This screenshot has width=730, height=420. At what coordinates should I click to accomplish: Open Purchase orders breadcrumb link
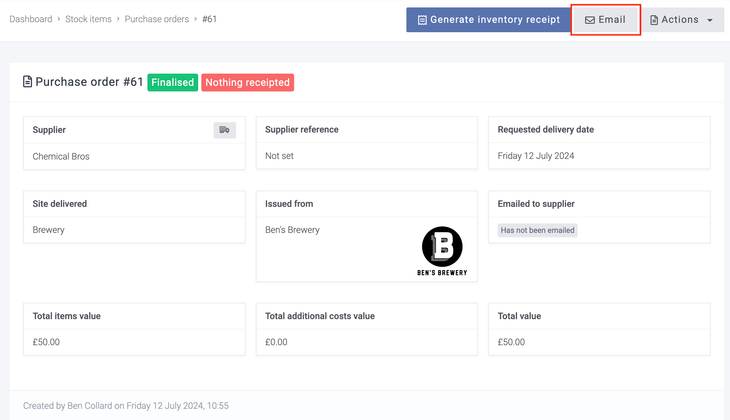(x=157, y=19)
